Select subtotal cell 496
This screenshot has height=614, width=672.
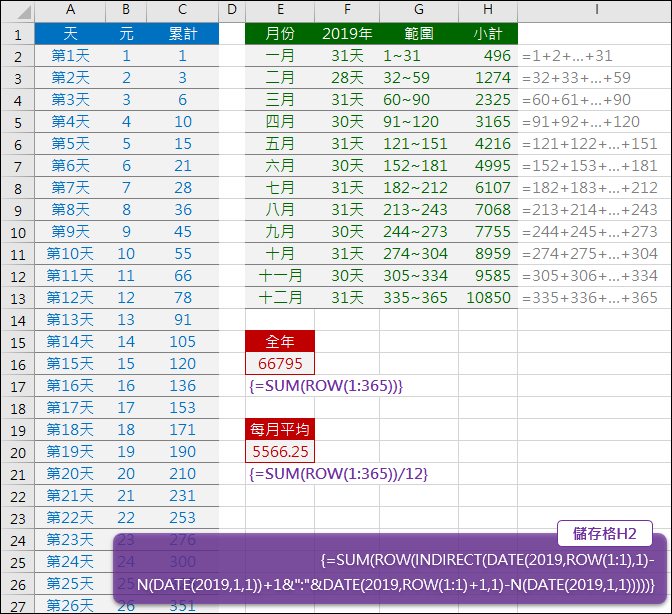[x=488, y=56]
